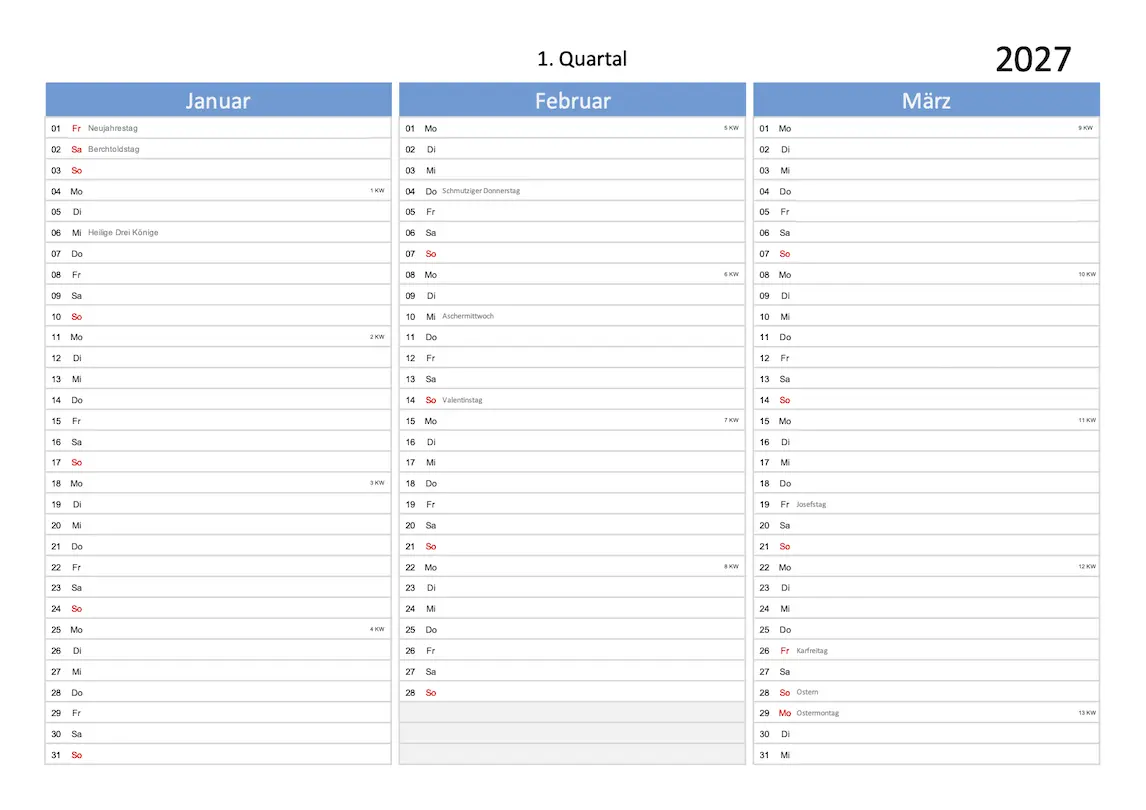
Task: Click the Valentinstag label
Action: click(x=462, y=400)
